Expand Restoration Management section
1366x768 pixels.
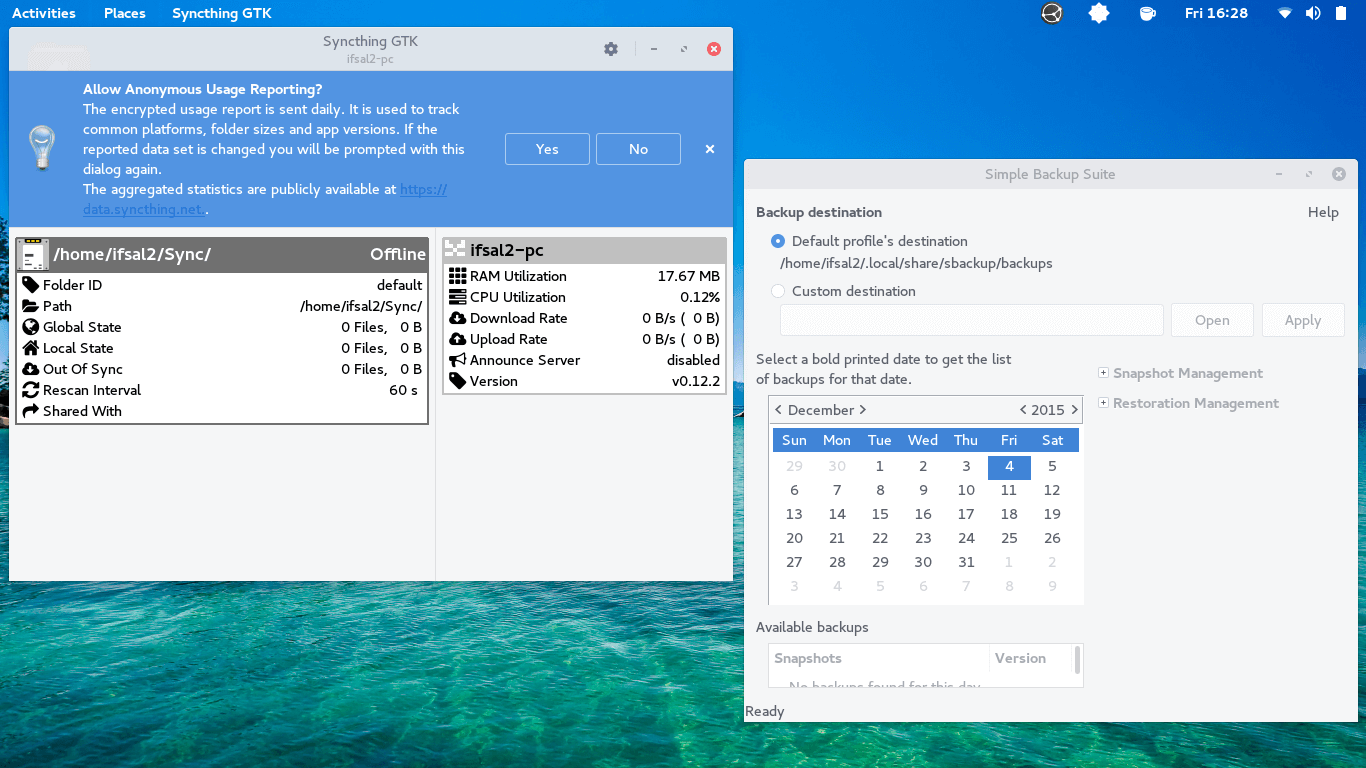click(x=1103, y=403)
